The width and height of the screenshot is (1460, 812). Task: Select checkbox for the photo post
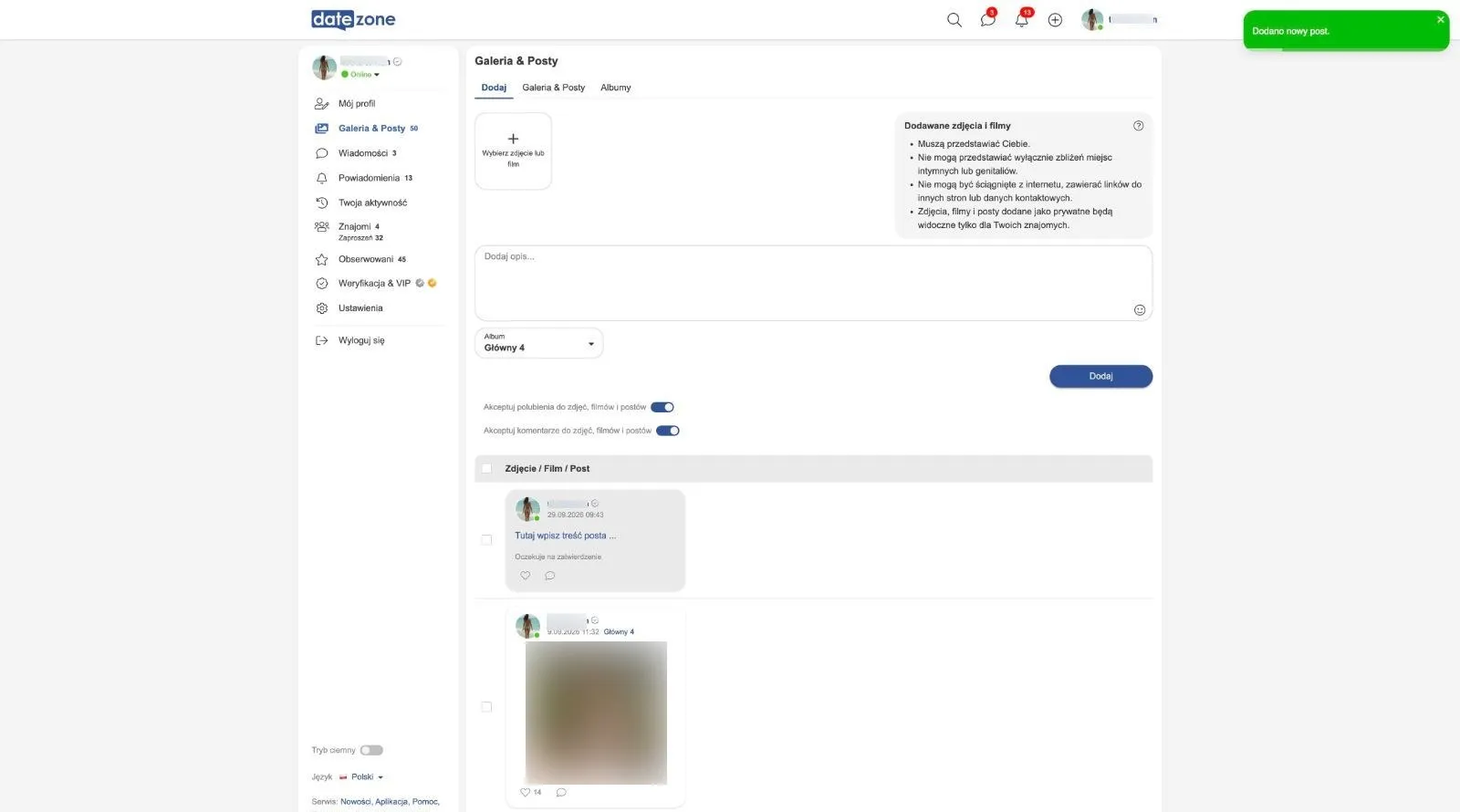486,707
